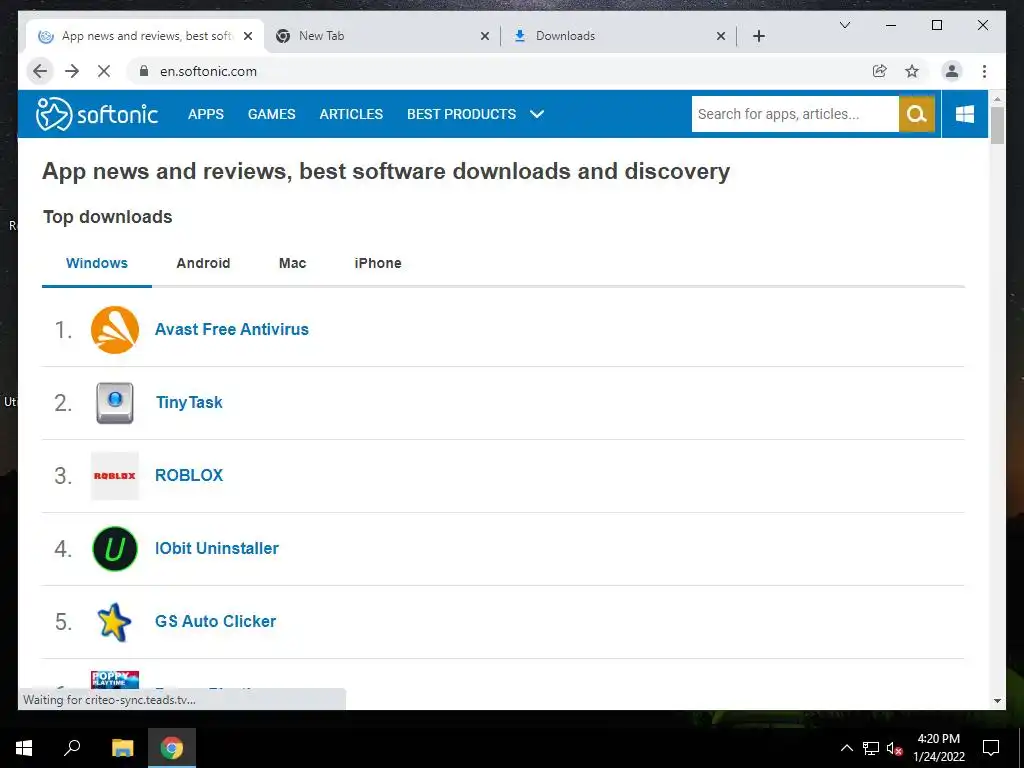
Task: Click the orange search magnifier button
Action: point(916,114)
